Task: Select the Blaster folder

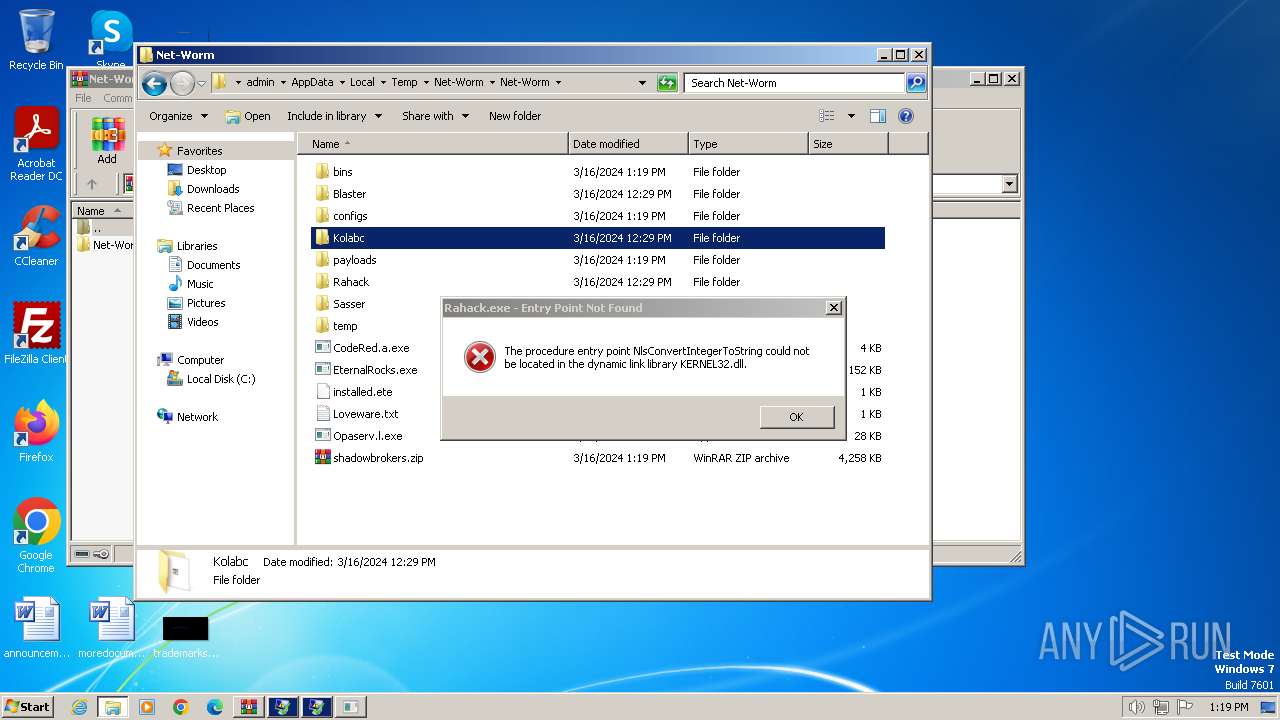Action: coord(349,194)
